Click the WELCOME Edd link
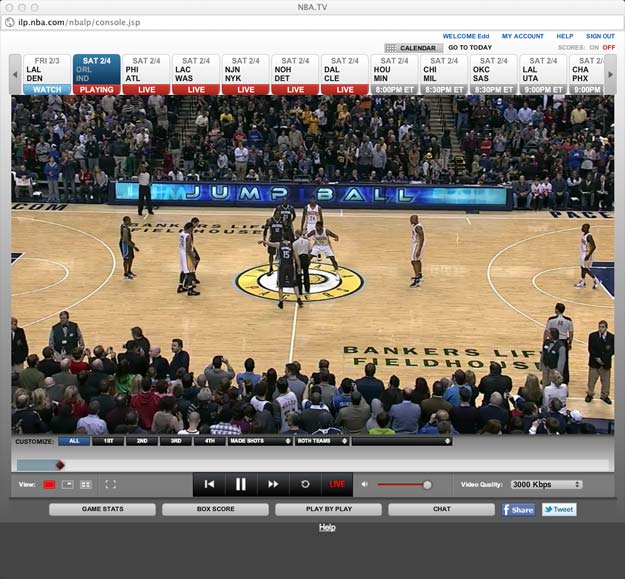Viewport: 625px width, 579px height. pos(466,36)
